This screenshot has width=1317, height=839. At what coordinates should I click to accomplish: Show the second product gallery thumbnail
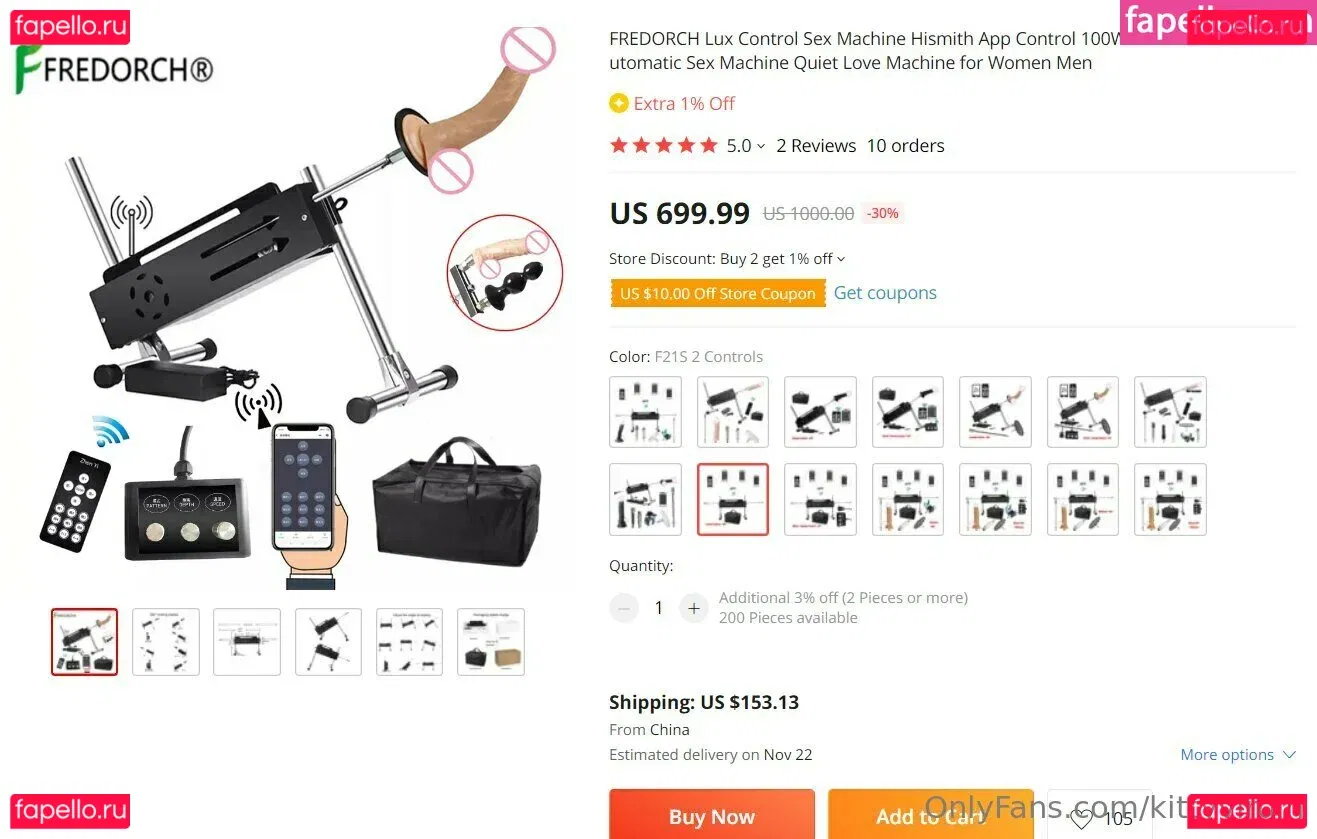[166, 642]
